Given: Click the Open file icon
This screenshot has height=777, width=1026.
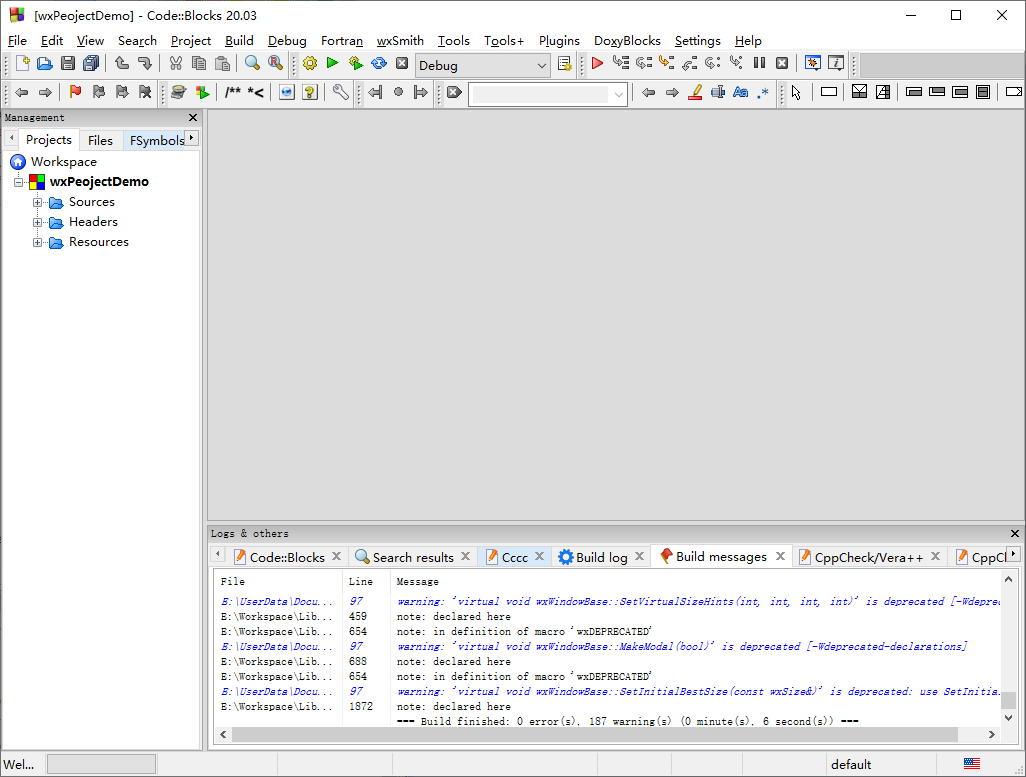Looking at the screenshot, I should (x=44, y=63).
